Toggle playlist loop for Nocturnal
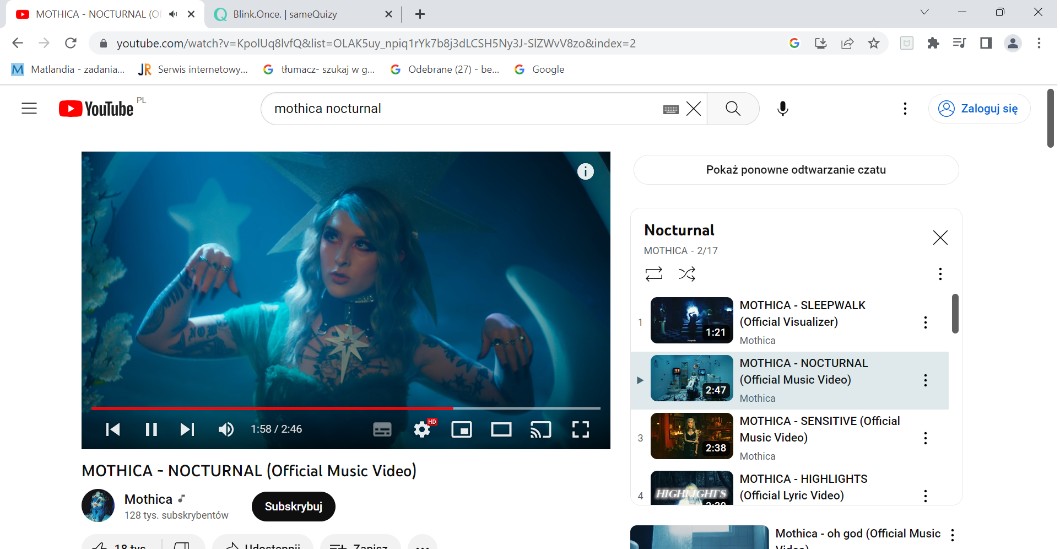Screen dimensions: 1060x549 point(654,273)
